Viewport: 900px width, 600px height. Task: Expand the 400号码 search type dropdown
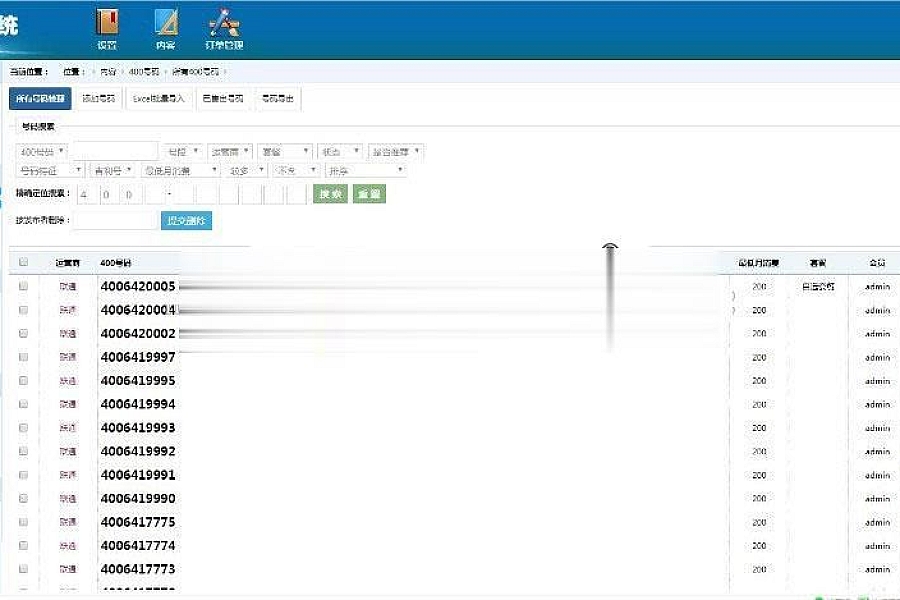coord(42,152)
